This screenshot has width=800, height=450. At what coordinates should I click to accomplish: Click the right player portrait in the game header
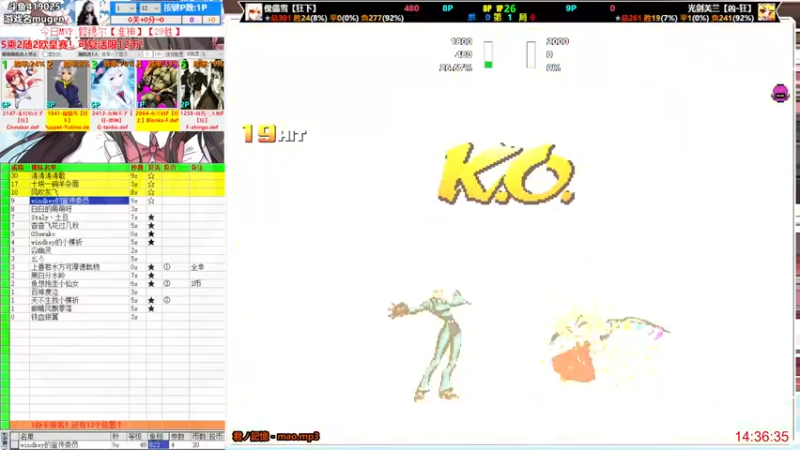coord(766,12)
